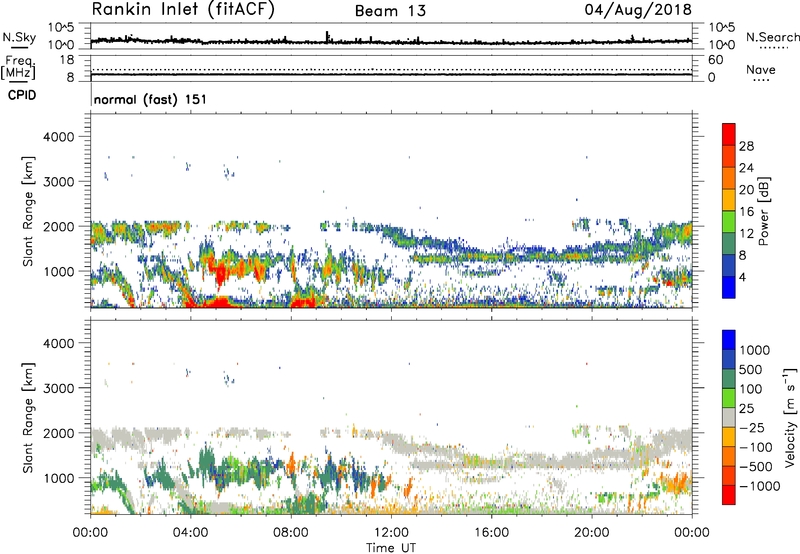
Task: Click the "N.Sky" legend label
Action: tap(19, 37)
